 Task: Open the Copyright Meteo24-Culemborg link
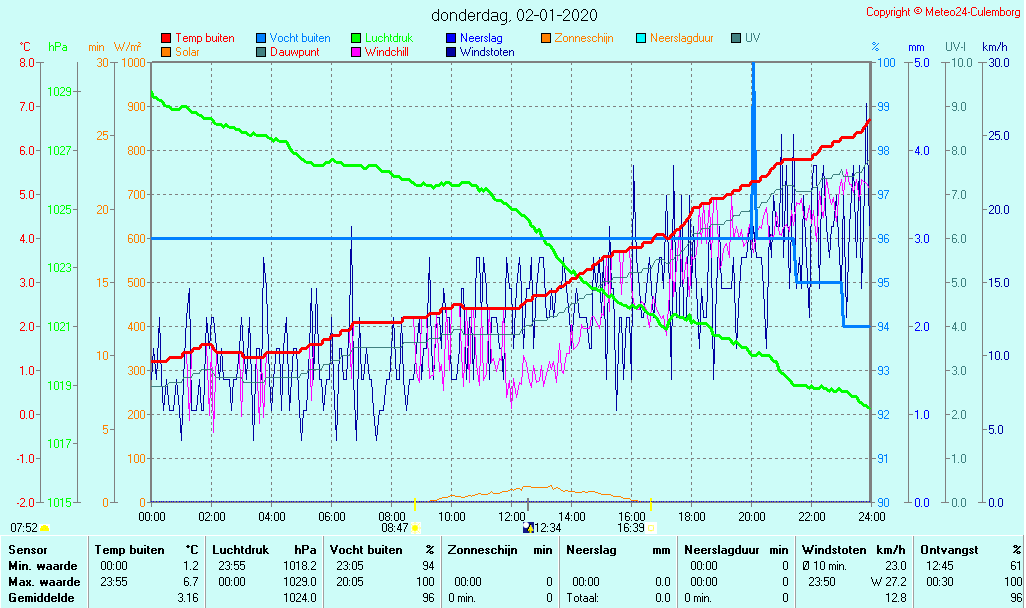[x=943, y=12]
